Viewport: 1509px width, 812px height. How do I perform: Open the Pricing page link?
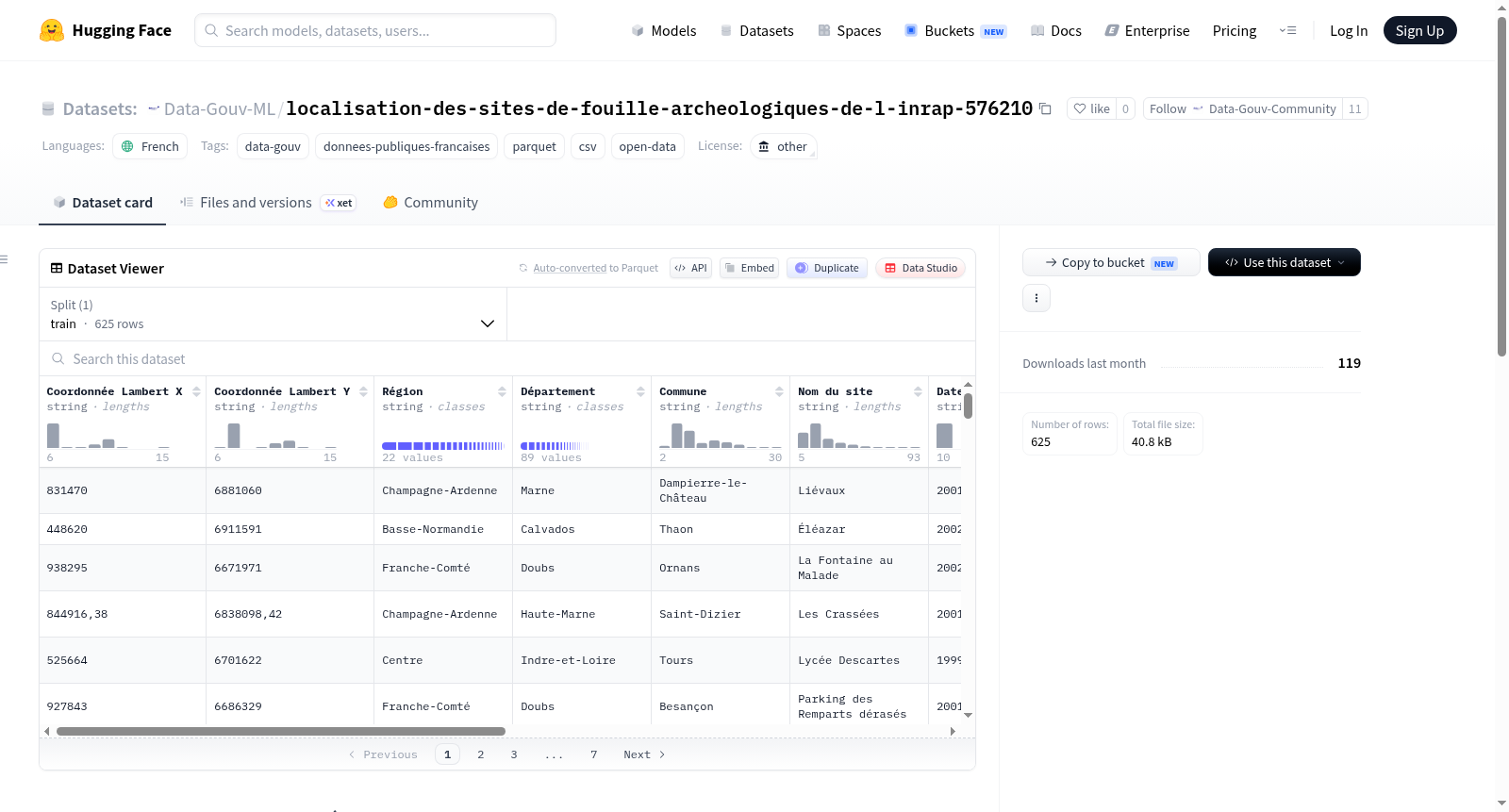click(1235, 30)
